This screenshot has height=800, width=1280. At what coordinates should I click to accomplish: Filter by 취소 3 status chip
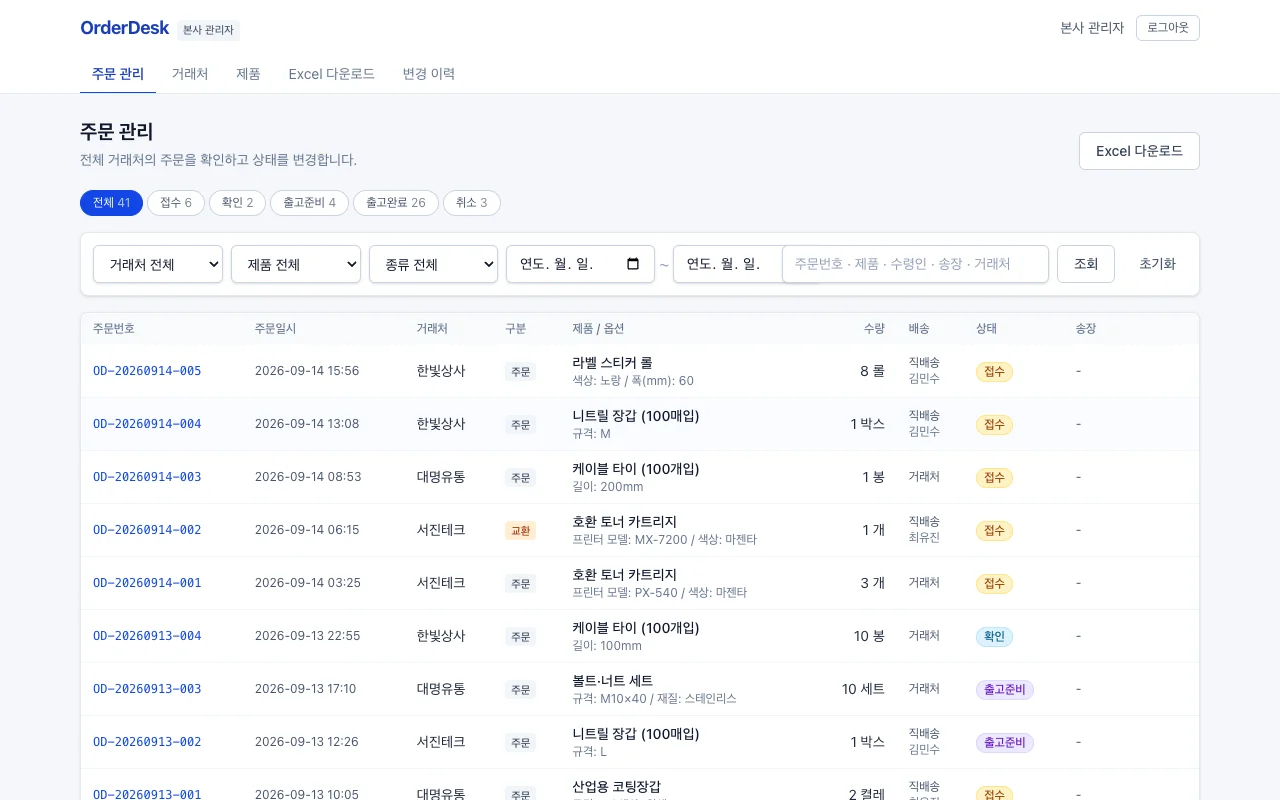pyautogui.click(x=472, y=203)
